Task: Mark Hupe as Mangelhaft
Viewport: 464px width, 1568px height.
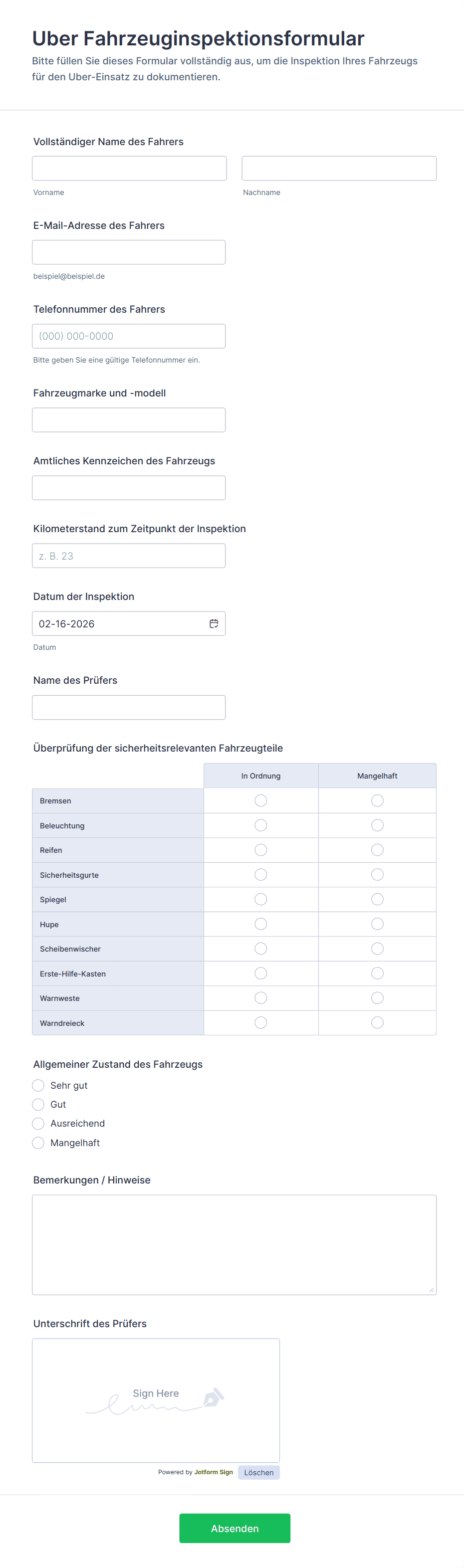Action: 377,924
